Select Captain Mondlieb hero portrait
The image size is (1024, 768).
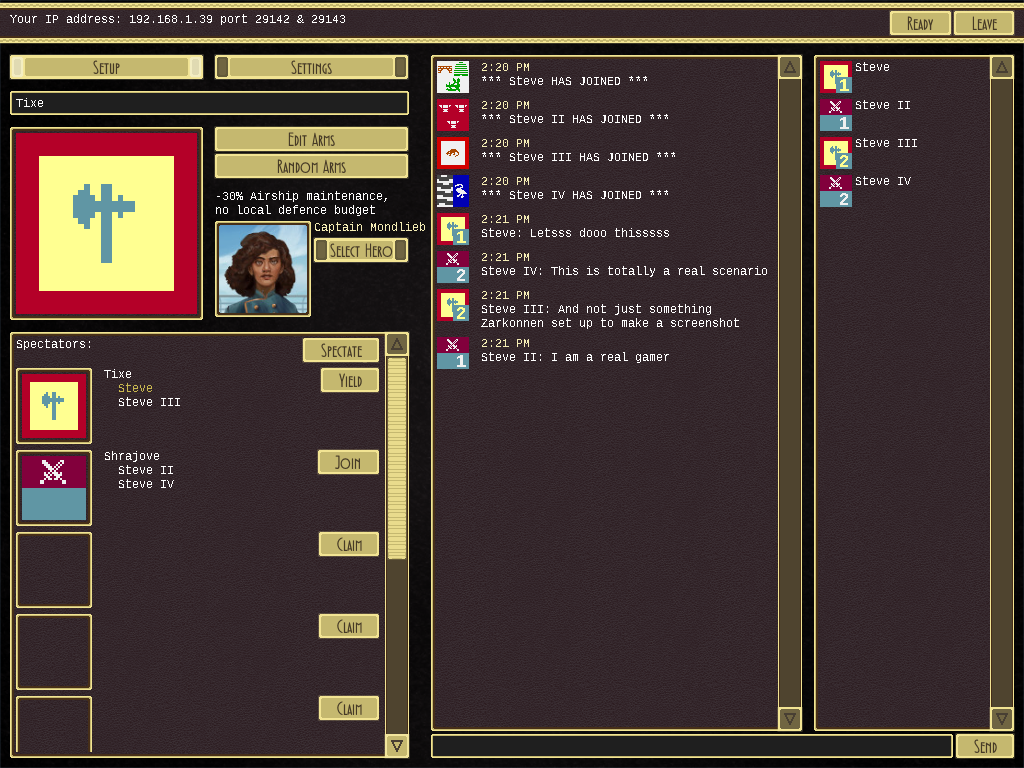tap(263, 269)
